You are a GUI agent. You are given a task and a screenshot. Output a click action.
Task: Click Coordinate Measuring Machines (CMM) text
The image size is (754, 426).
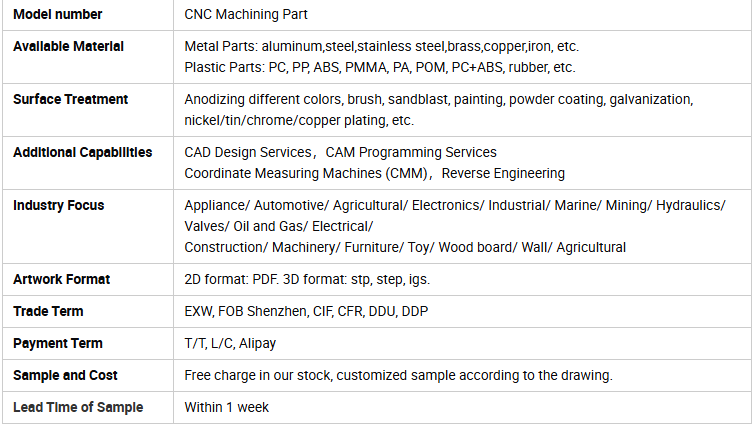(x=306, y=173)
